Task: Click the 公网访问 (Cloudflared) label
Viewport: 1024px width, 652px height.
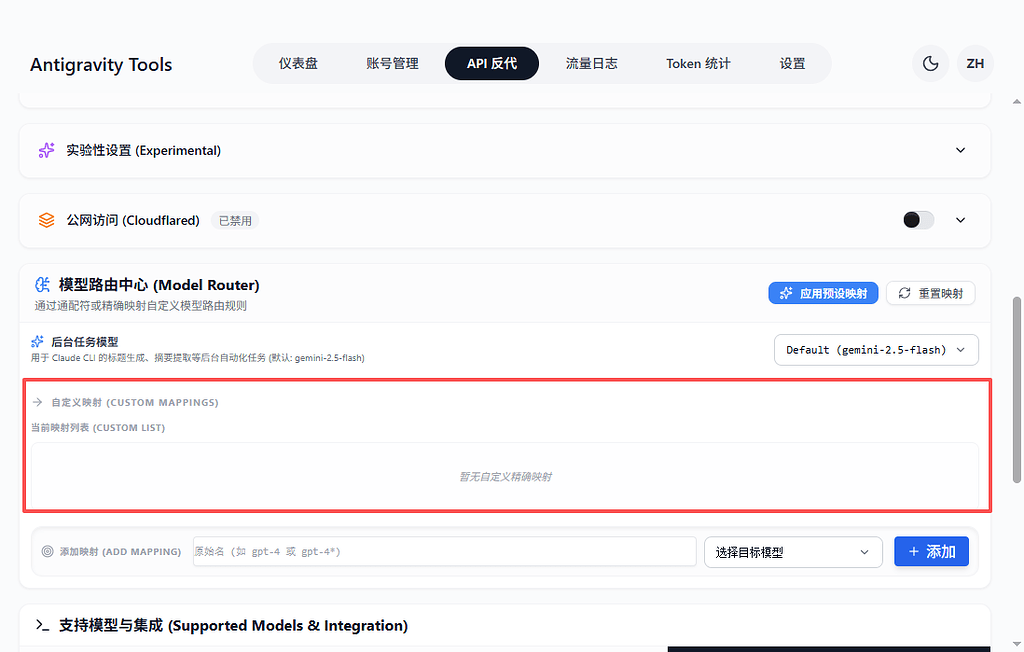Action: pos(133,220)
